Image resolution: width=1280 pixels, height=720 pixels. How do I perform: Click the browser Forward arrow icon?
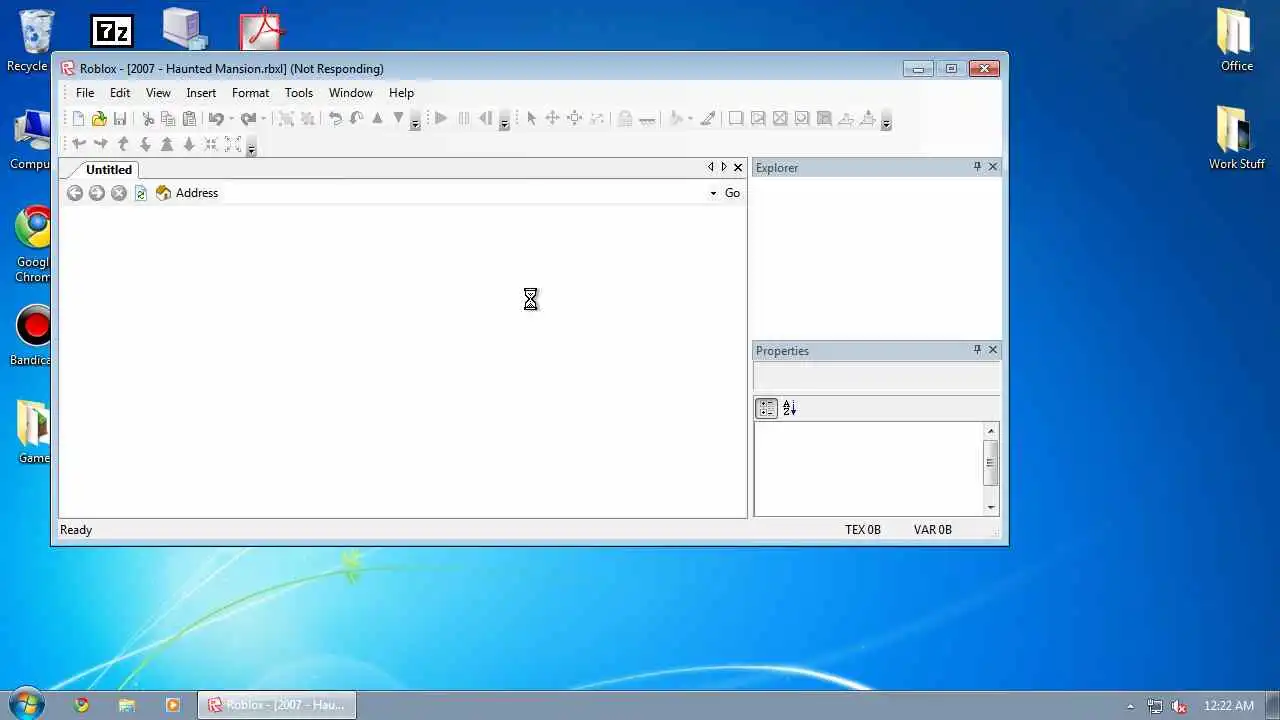(97, 193)
